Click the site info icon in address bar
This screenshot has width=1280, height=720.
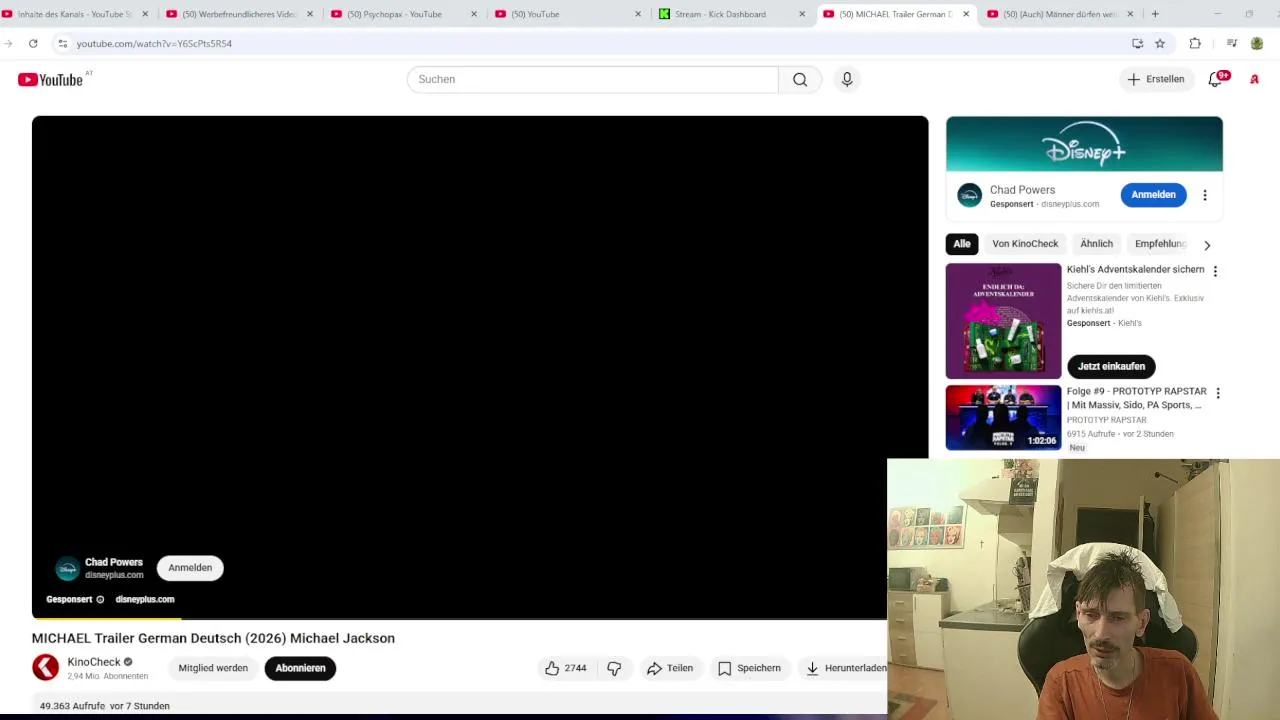point(62,43)
